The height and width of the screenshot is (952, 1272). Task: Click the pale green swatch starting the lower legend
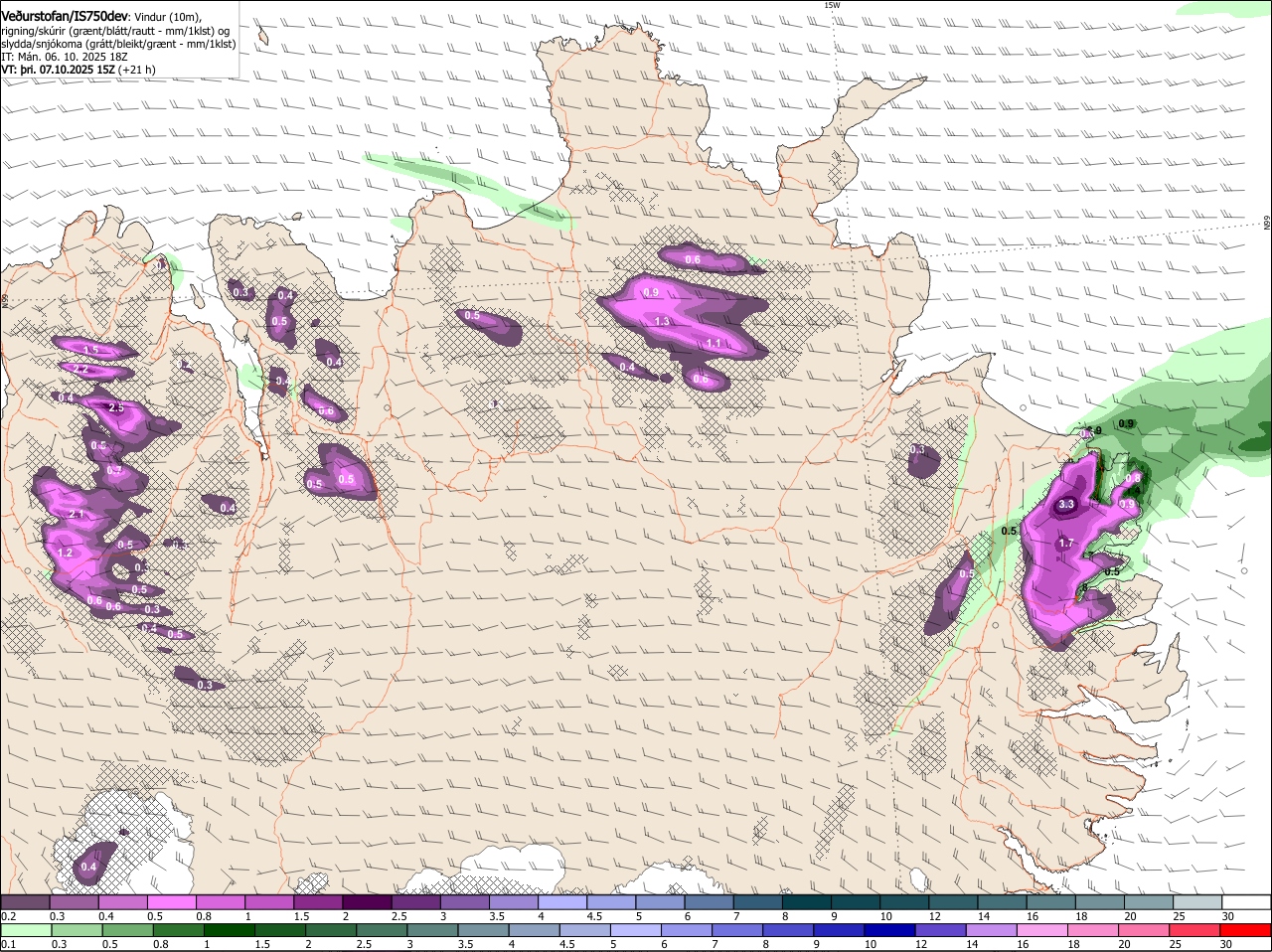click(x=25, y=930)
